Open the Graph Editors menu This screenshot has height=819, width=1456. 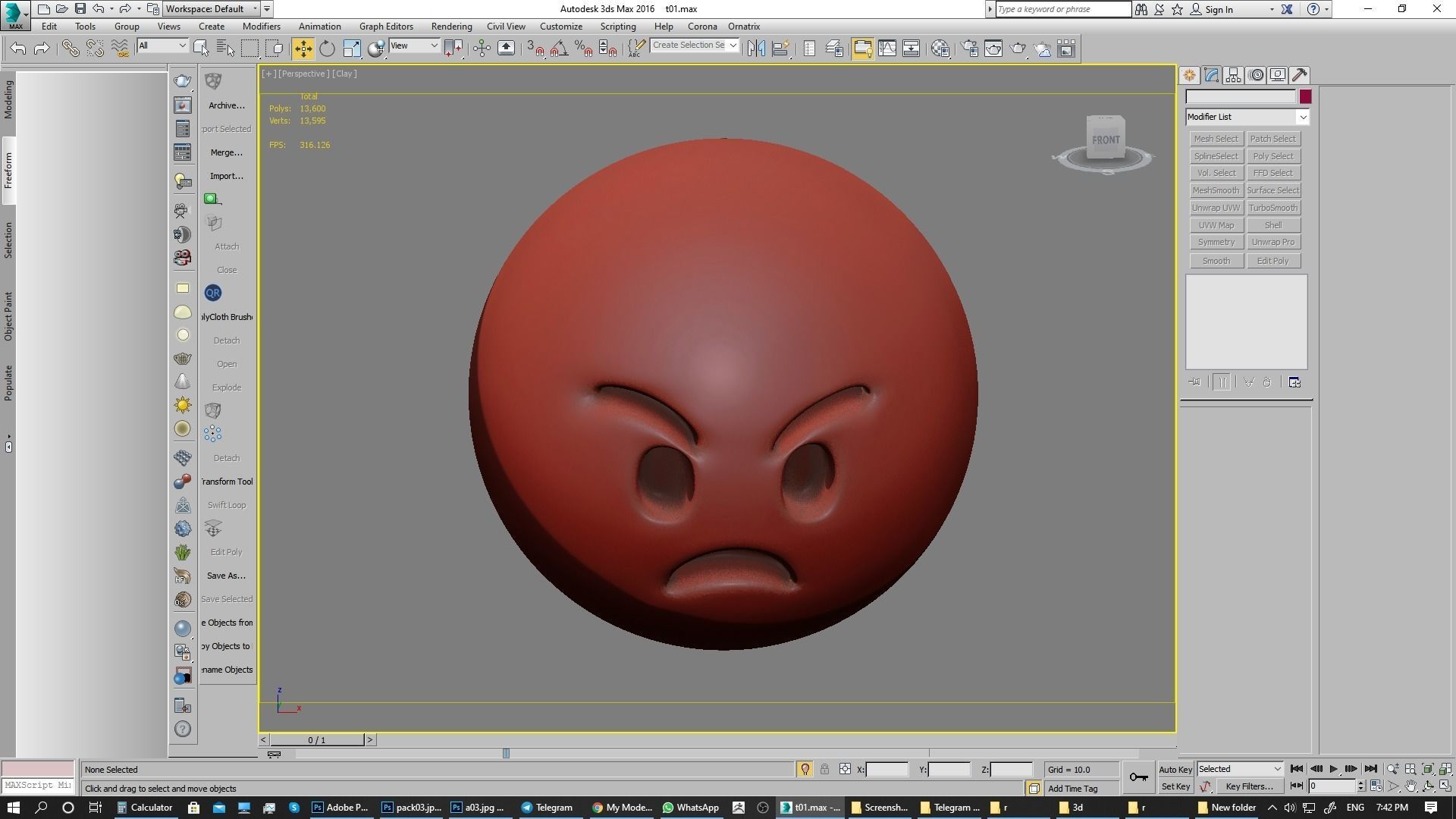pyautogui.click(x=386, y=27)
